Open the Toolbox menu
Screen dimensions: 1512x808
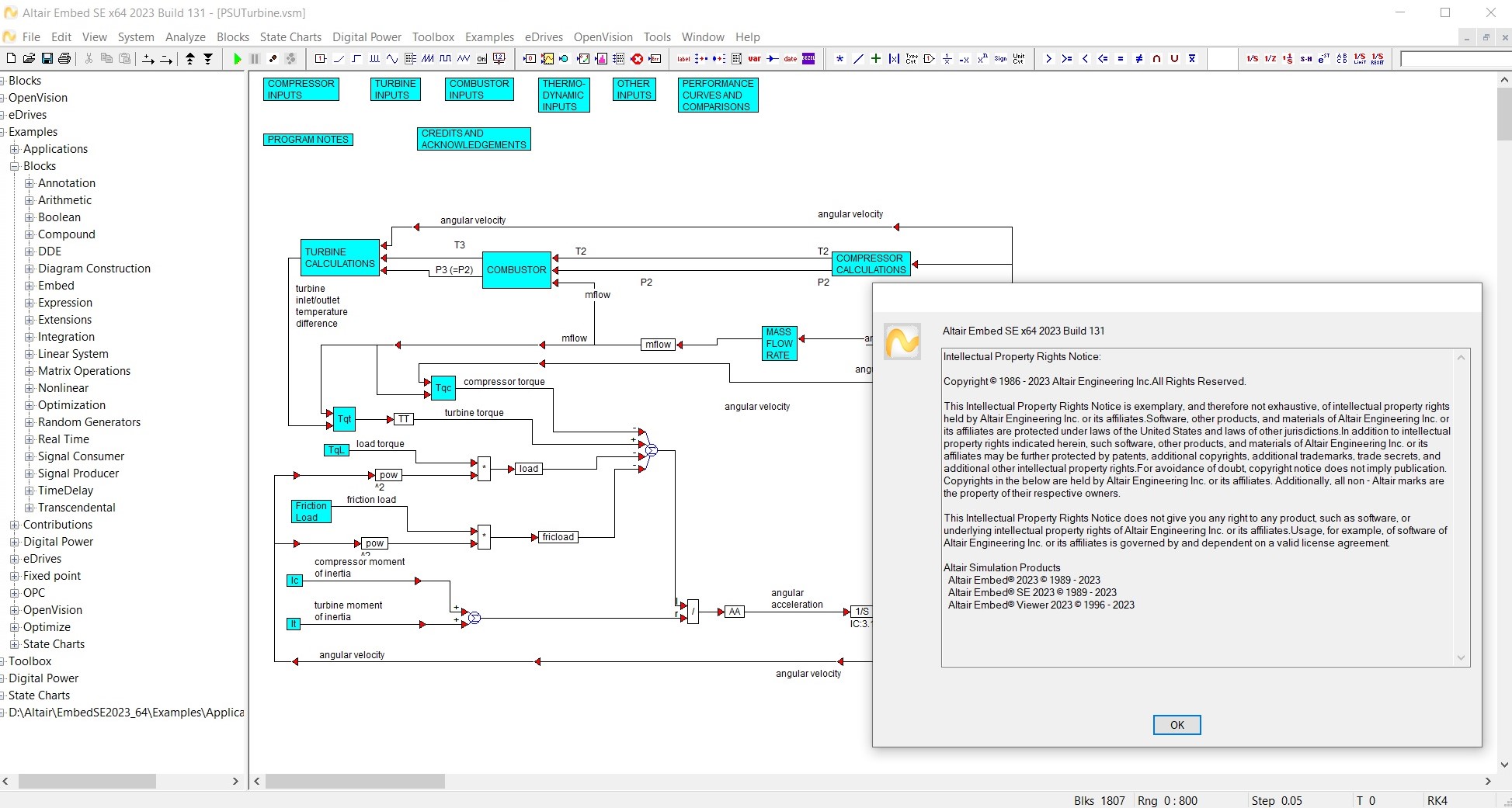point(433,36)
